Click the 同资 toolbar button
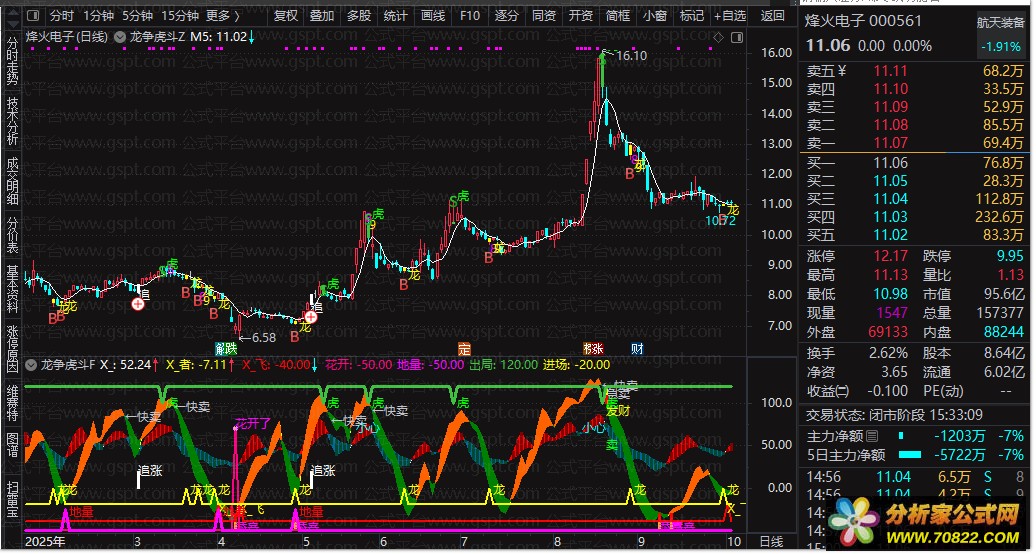The height and width of the screenshot is (554, 1036). (543, 15)
